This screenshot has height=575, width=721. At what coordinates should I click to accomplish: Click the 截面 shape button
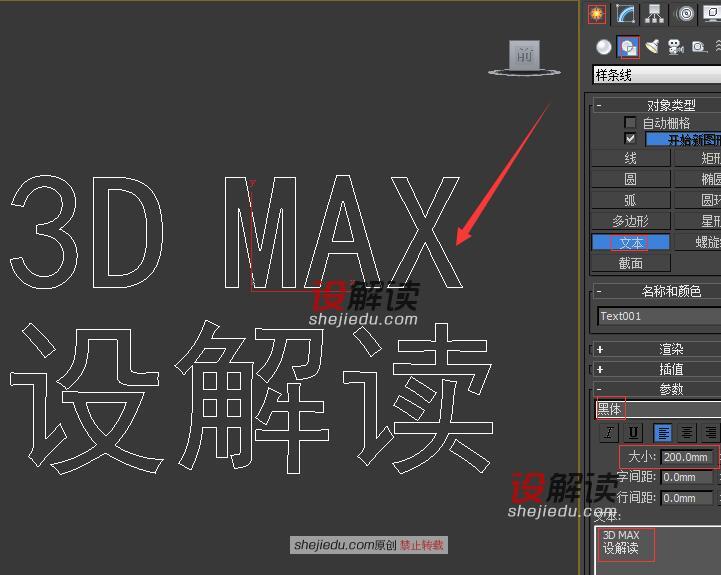(x=630, y=263)
